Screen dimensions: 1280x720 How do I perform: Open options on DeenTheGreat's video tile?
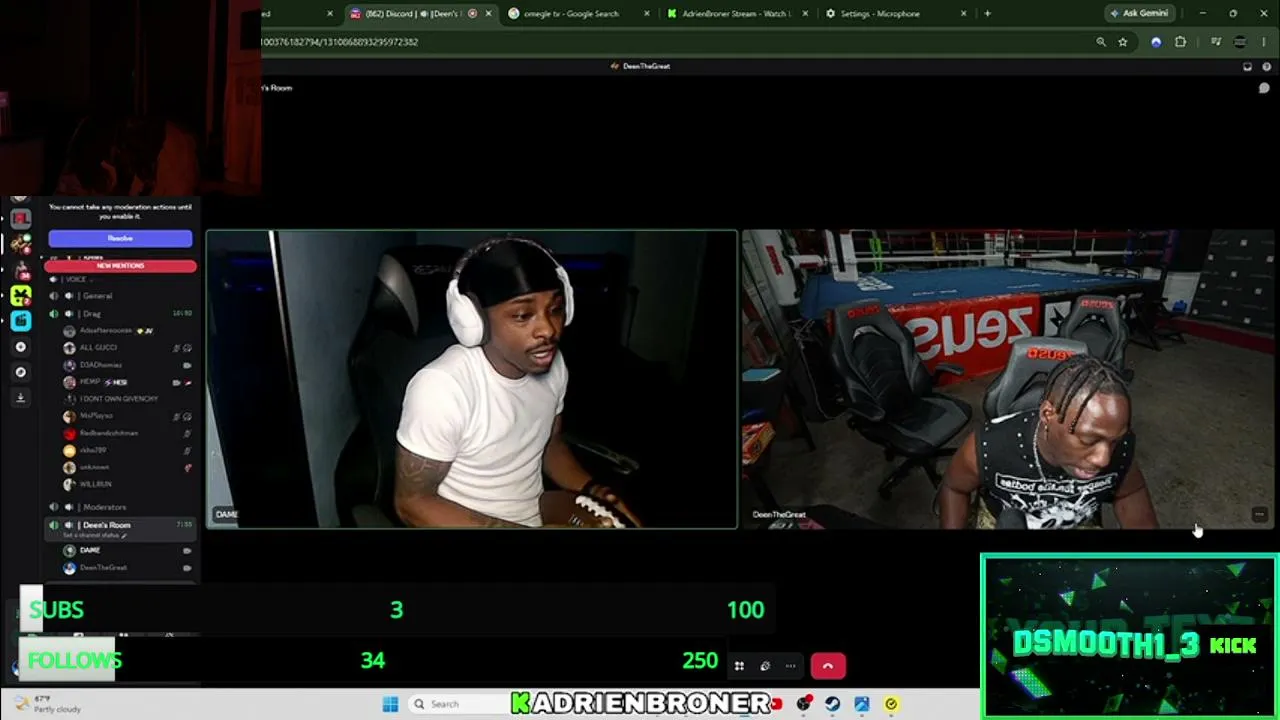click(1259, 515)
